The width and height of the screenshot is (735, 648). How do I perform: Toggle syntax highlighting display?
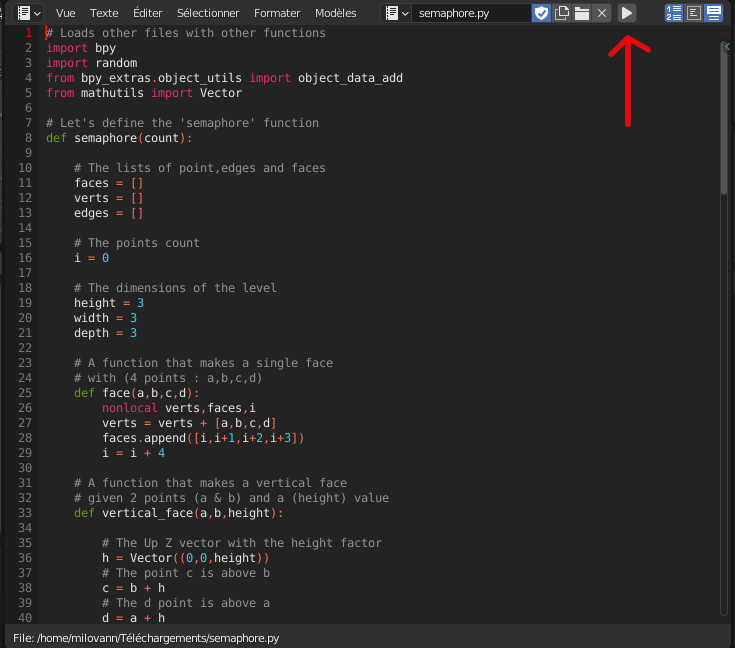point(713,13)
